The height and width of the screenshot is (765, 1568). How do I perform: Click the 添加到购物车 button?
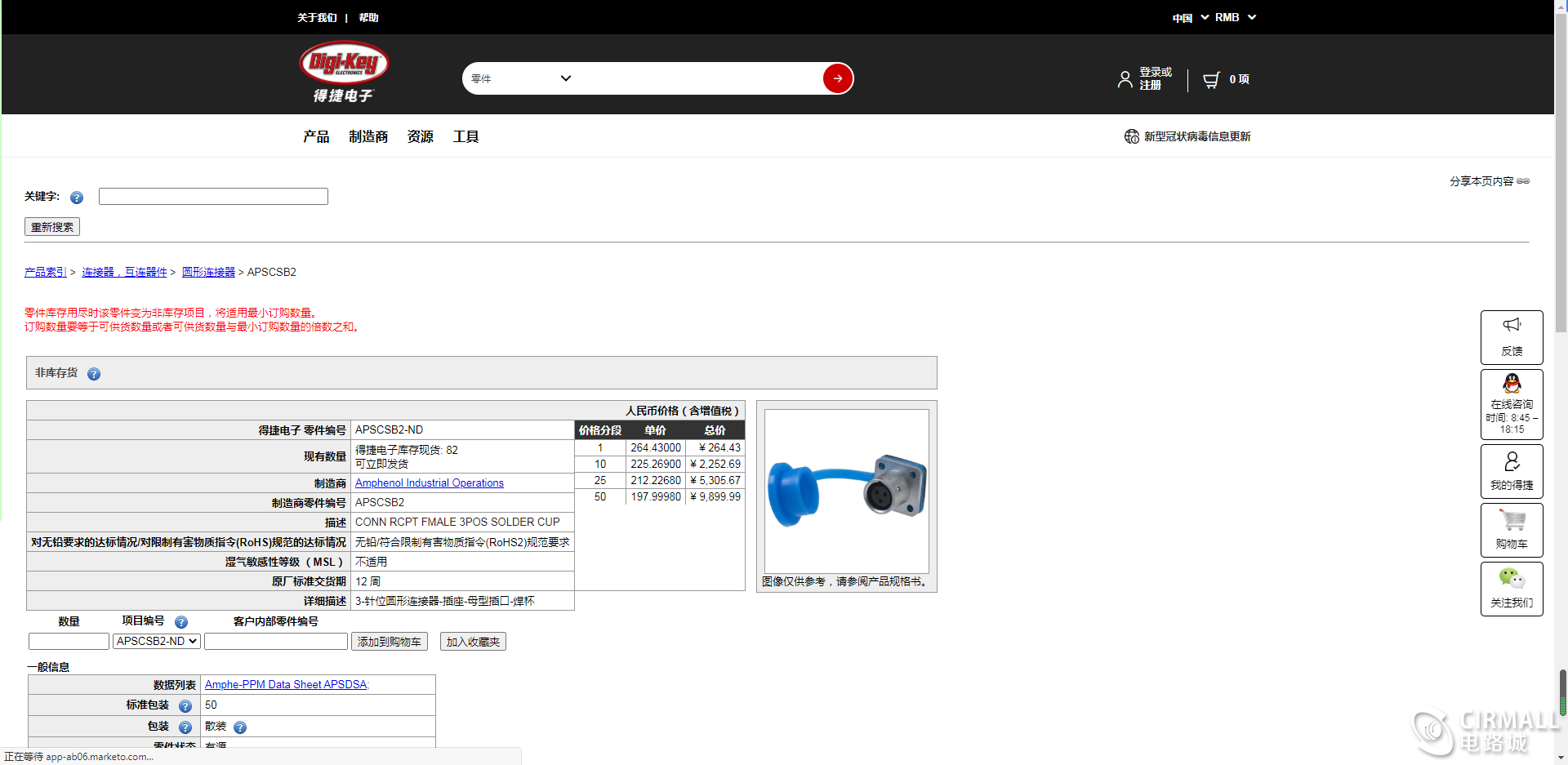pyautogui.click(x=390, y=642)
